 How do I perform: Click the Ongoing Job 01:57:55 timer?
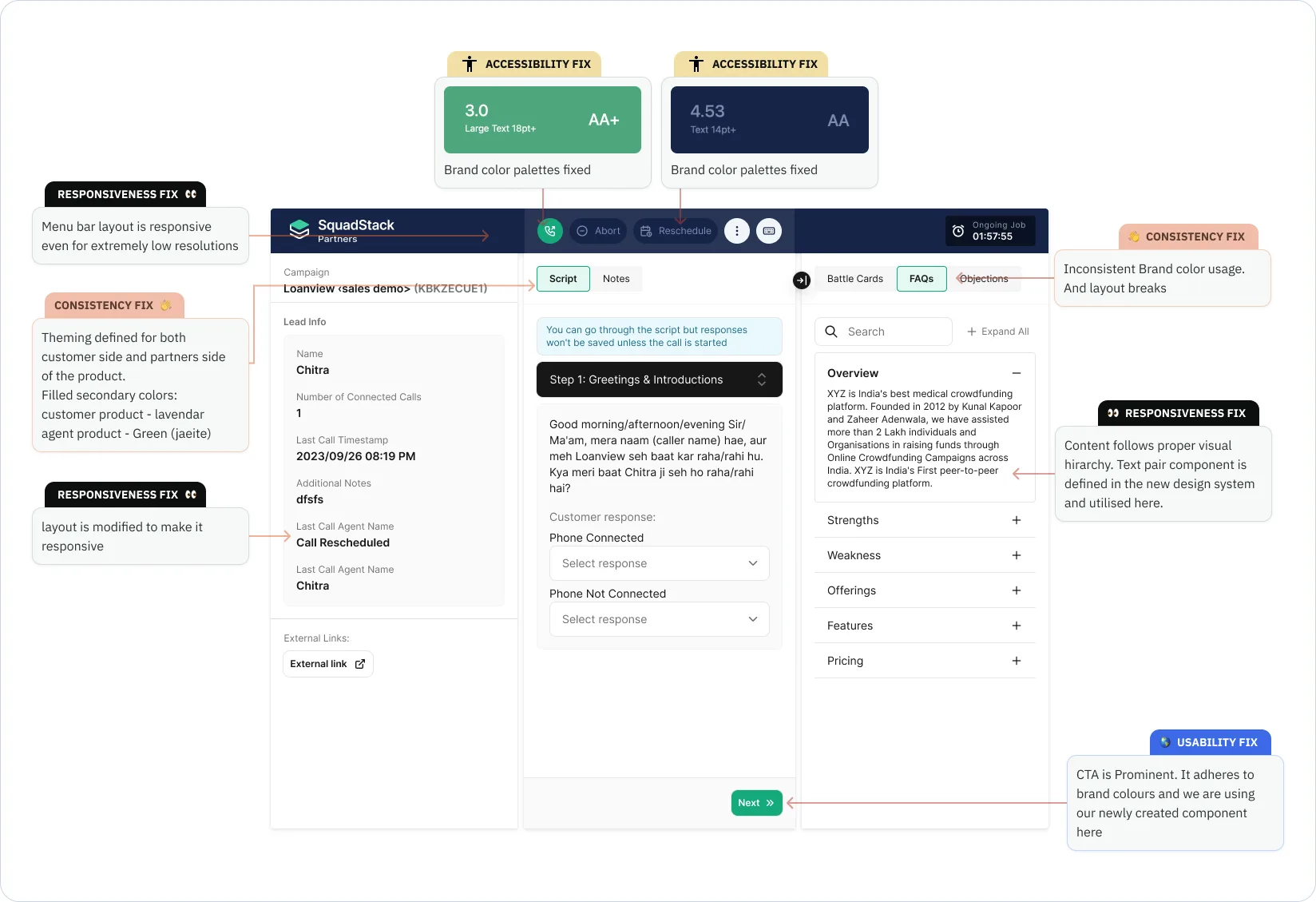click(991, 231)
